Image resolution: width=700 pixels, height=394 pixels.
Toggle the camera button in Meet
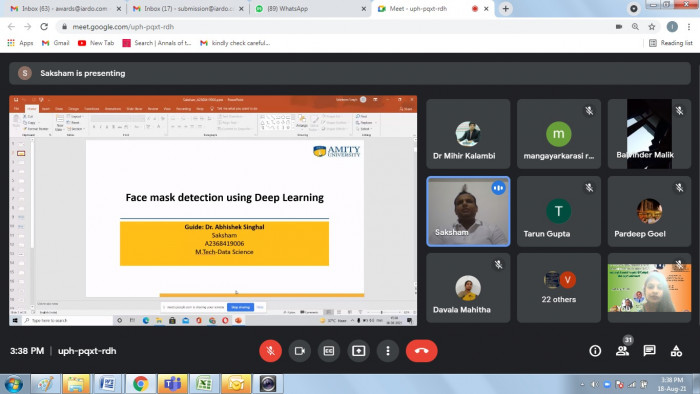pyautogui.click(x=300, y=351)
